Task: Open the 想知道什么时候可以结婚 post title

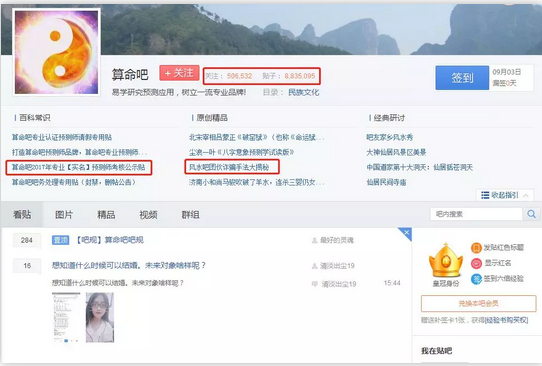Action: click(129, 265)
